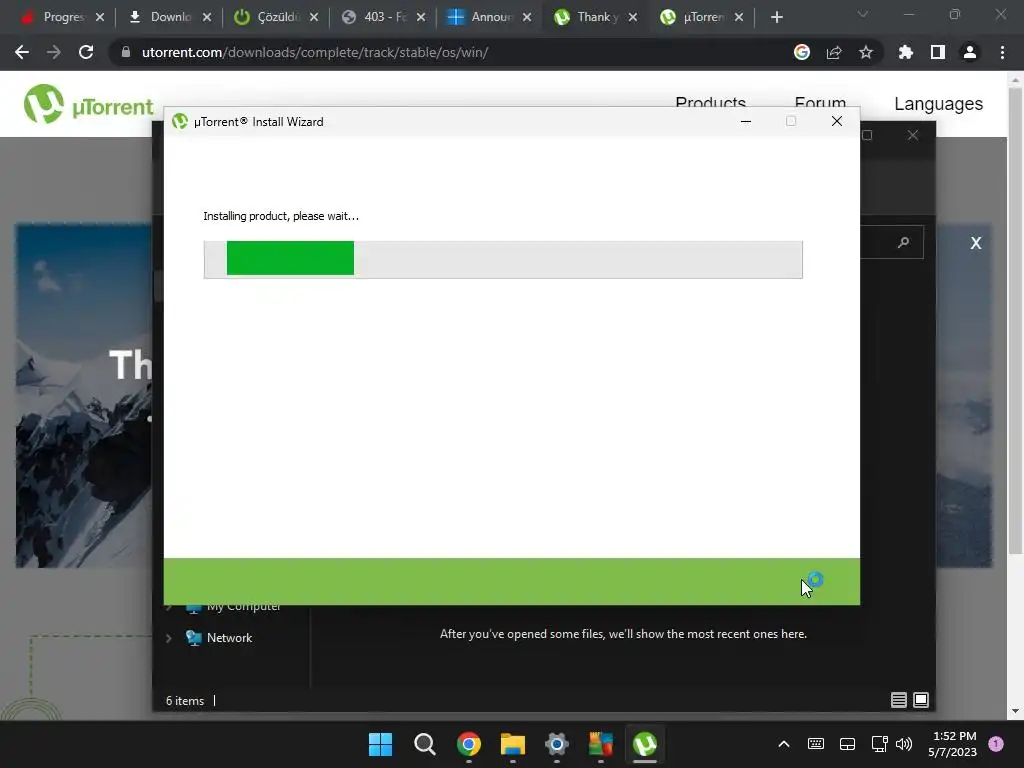Show hidden system tray icons
The height and width of the screenshot is (768, 1024).
(784, 744)
